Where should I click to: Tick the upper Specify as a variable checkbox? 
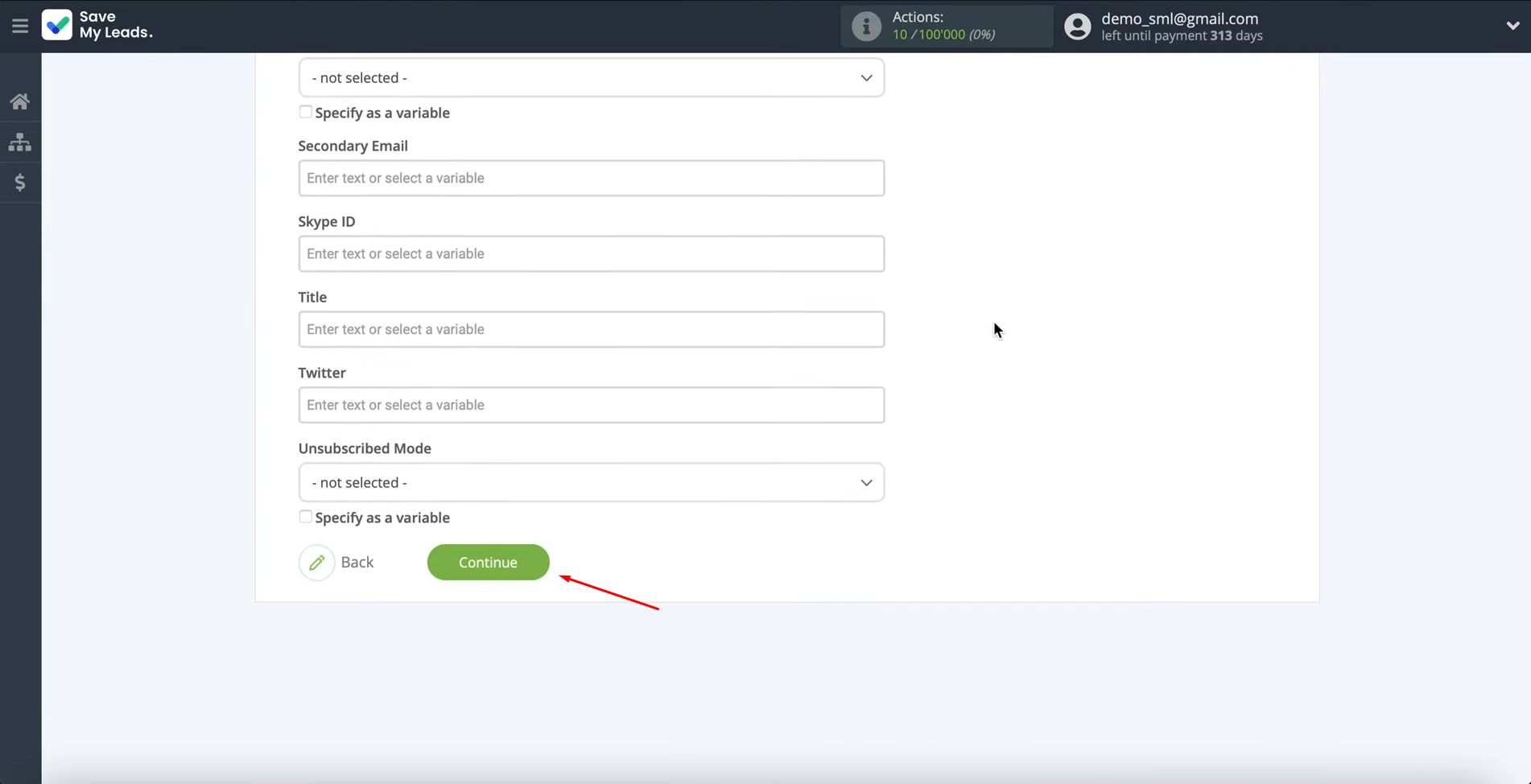[306, 112]
